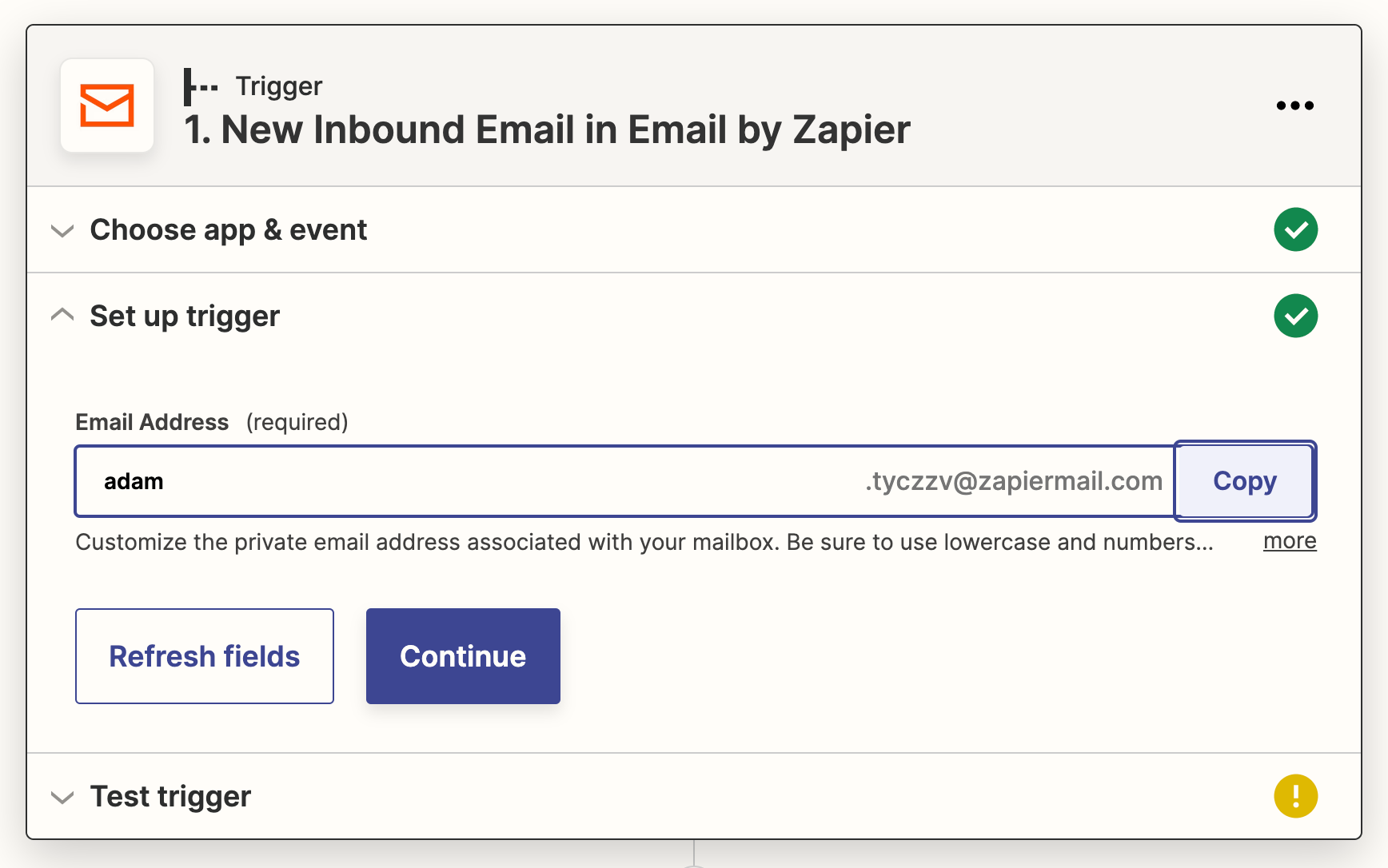Click the Trigger step indicator icon

pyautogui.click(x=201, y=86)
